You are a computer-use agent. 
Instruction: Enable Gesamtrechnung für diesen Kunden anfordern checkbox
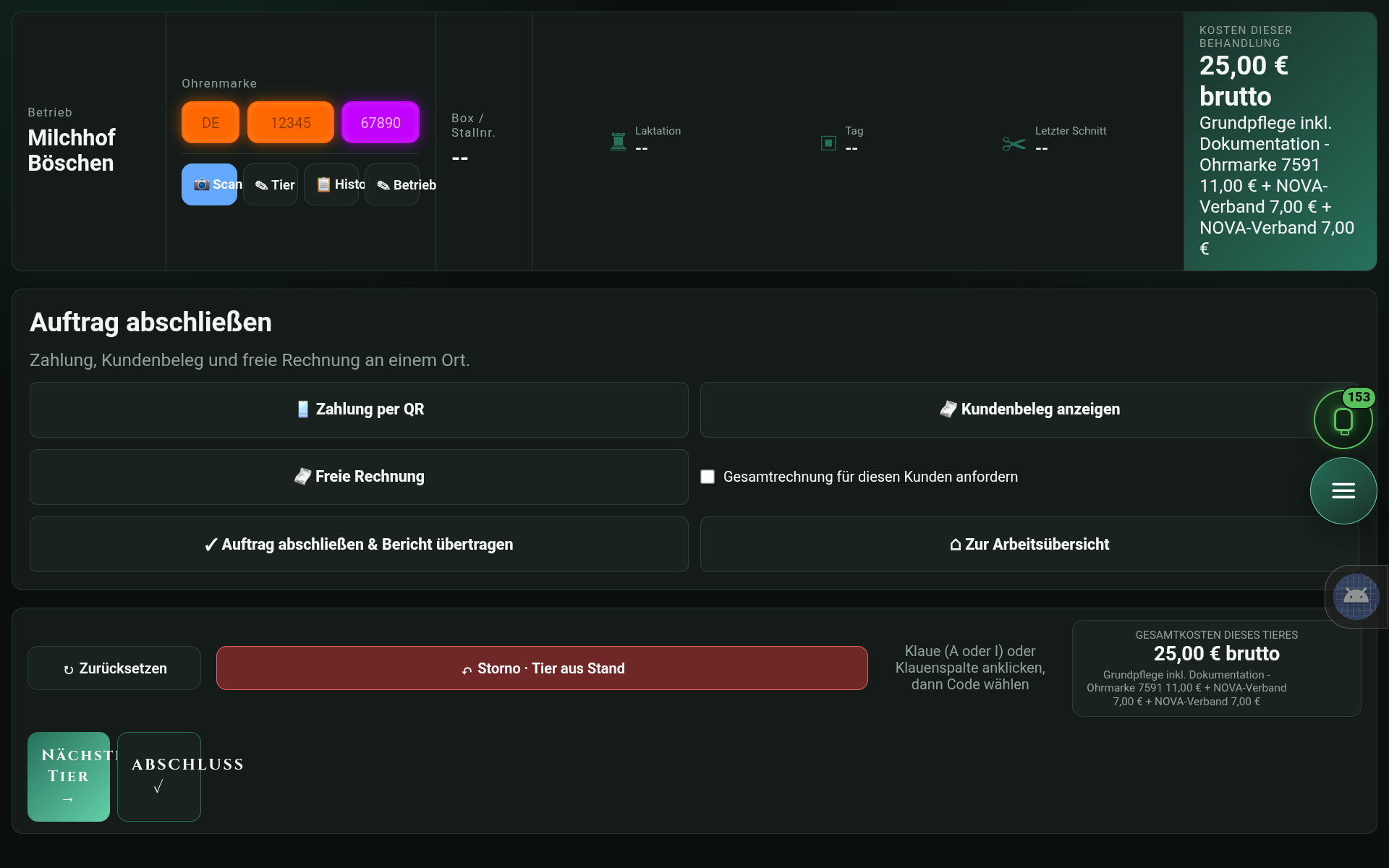(708, 477)
